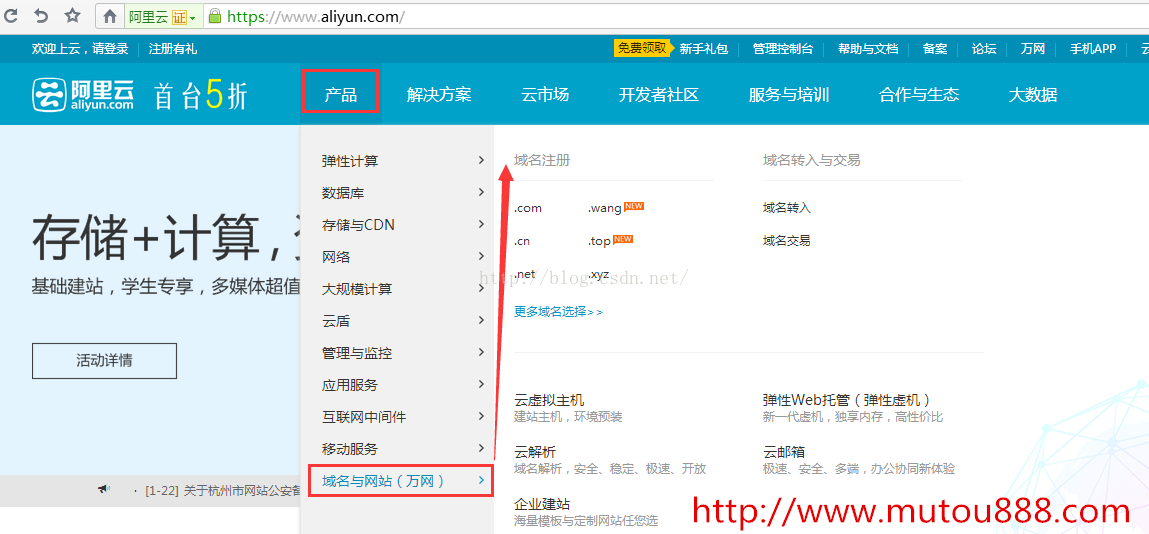Expand the 移动服务 category
The height and width of the screenshot is (534, 1149).
coord(397,449)
